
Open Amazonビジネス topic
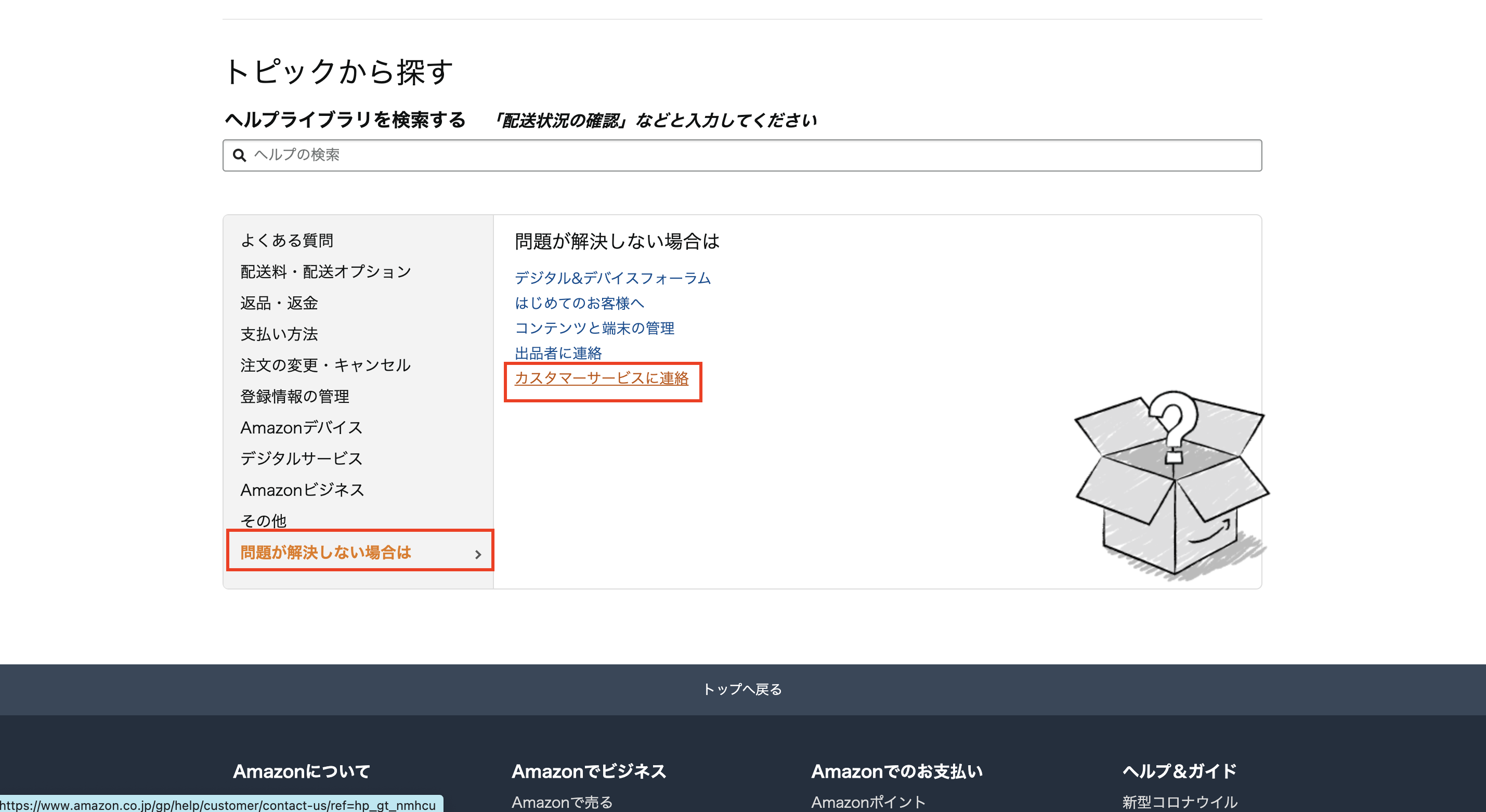[302, 490]
